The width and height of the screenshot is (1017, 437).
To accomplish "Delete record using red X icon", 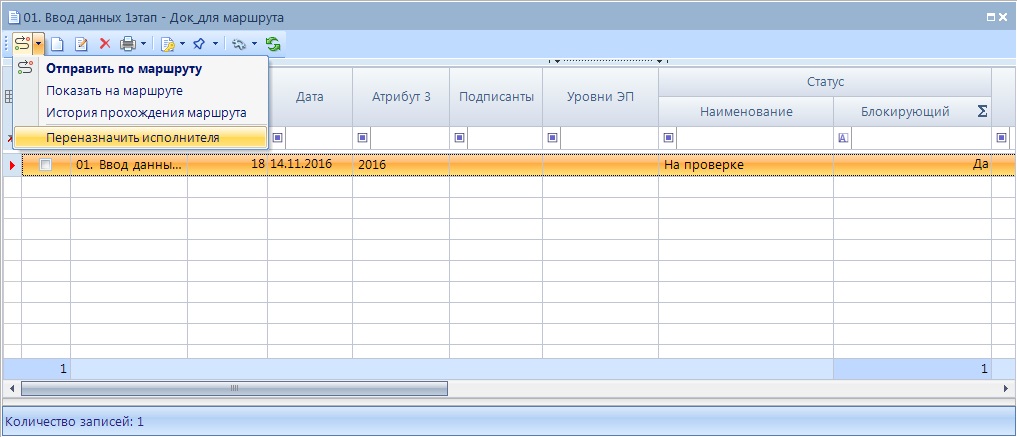I will (104, 44).
